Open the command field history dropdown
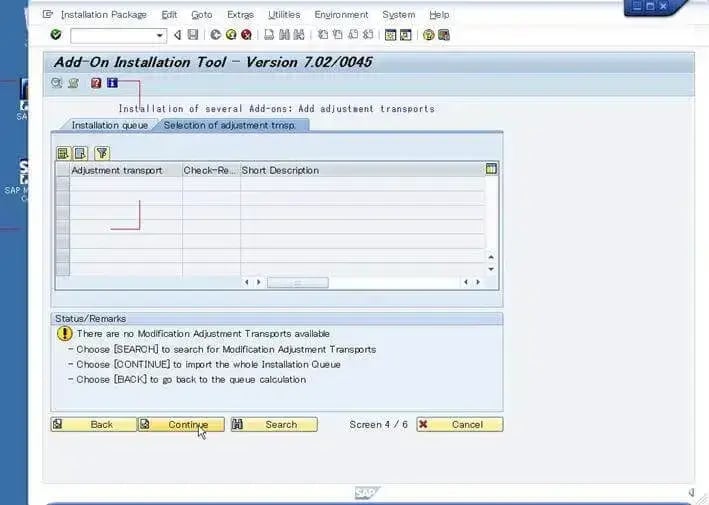 pos(160,35)
